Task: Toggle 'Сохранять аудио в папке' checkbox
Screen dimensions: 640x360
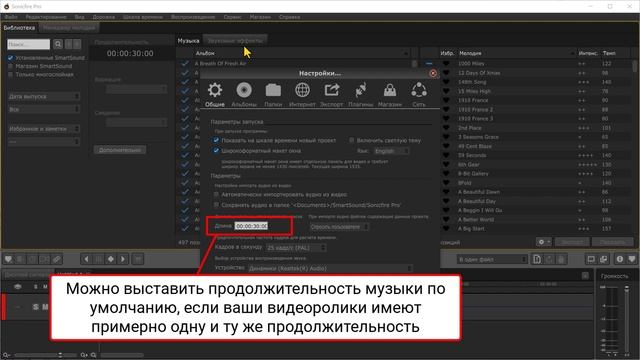Action: tap(216, 205)
